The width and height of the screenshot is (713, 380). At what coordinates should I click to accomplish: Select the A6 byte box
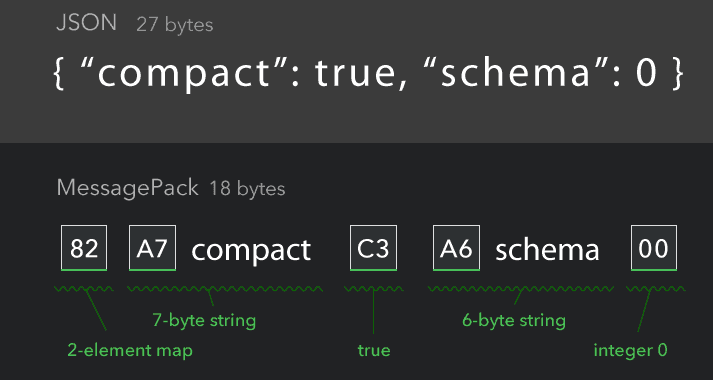[x=456, y=248]
